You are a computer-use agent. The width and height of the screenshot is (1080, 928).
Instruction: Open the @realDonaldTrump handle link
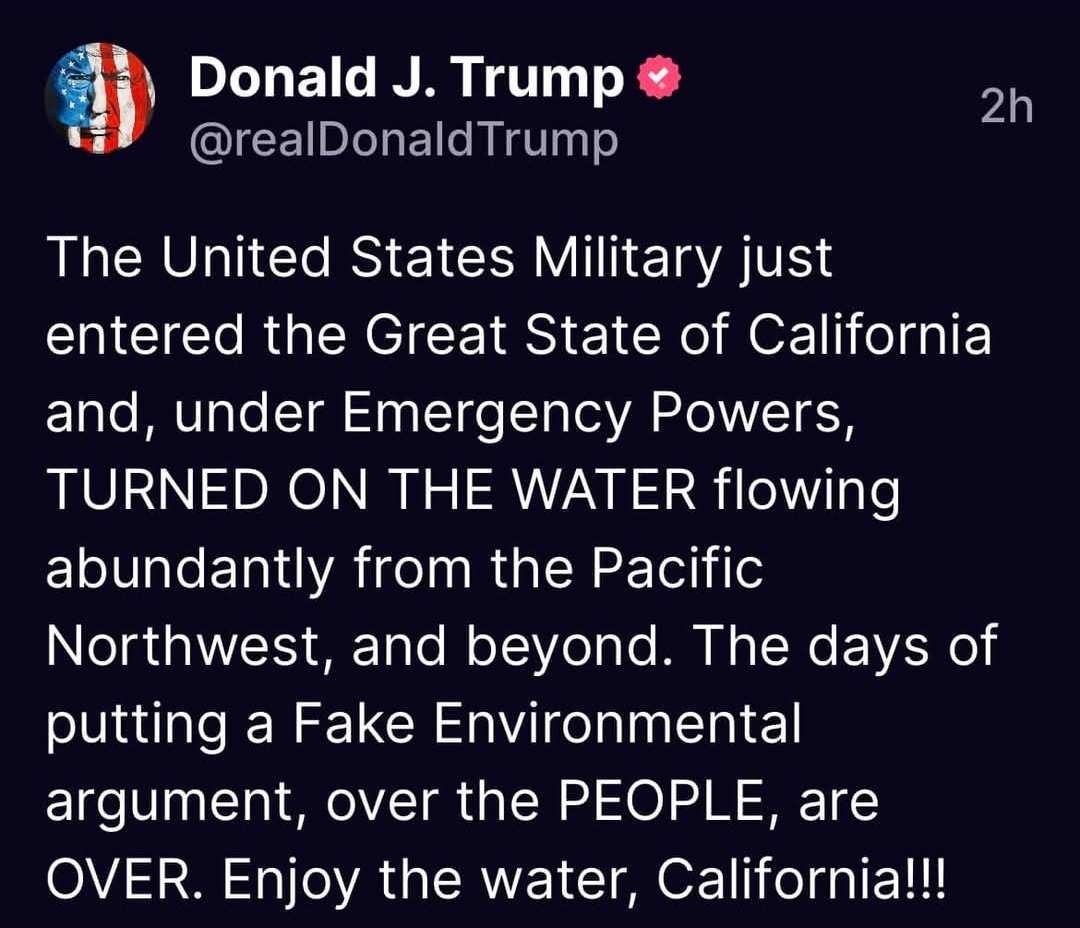pyautogui.click(x=404, y=141)
